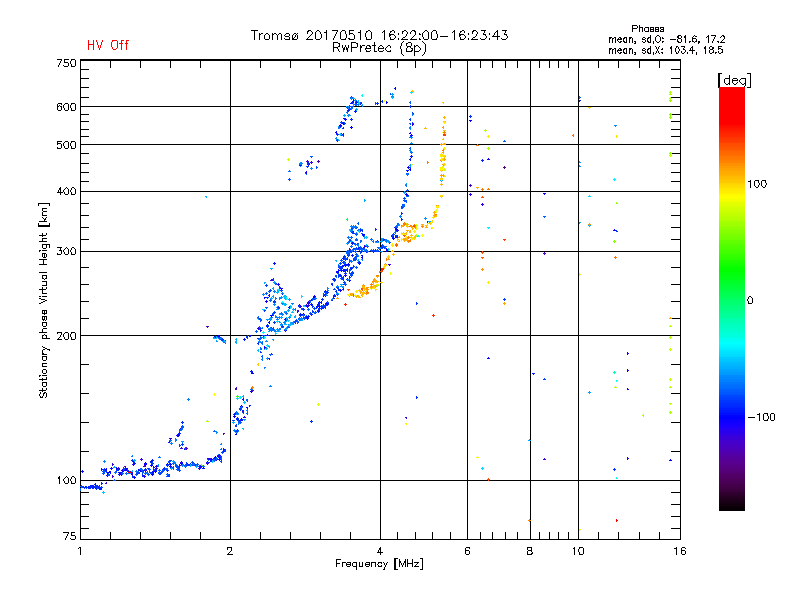This screenshot has height=600, width=800.
Task: Click the [deg] colorbar unit label
Action: tap(734, 80)
